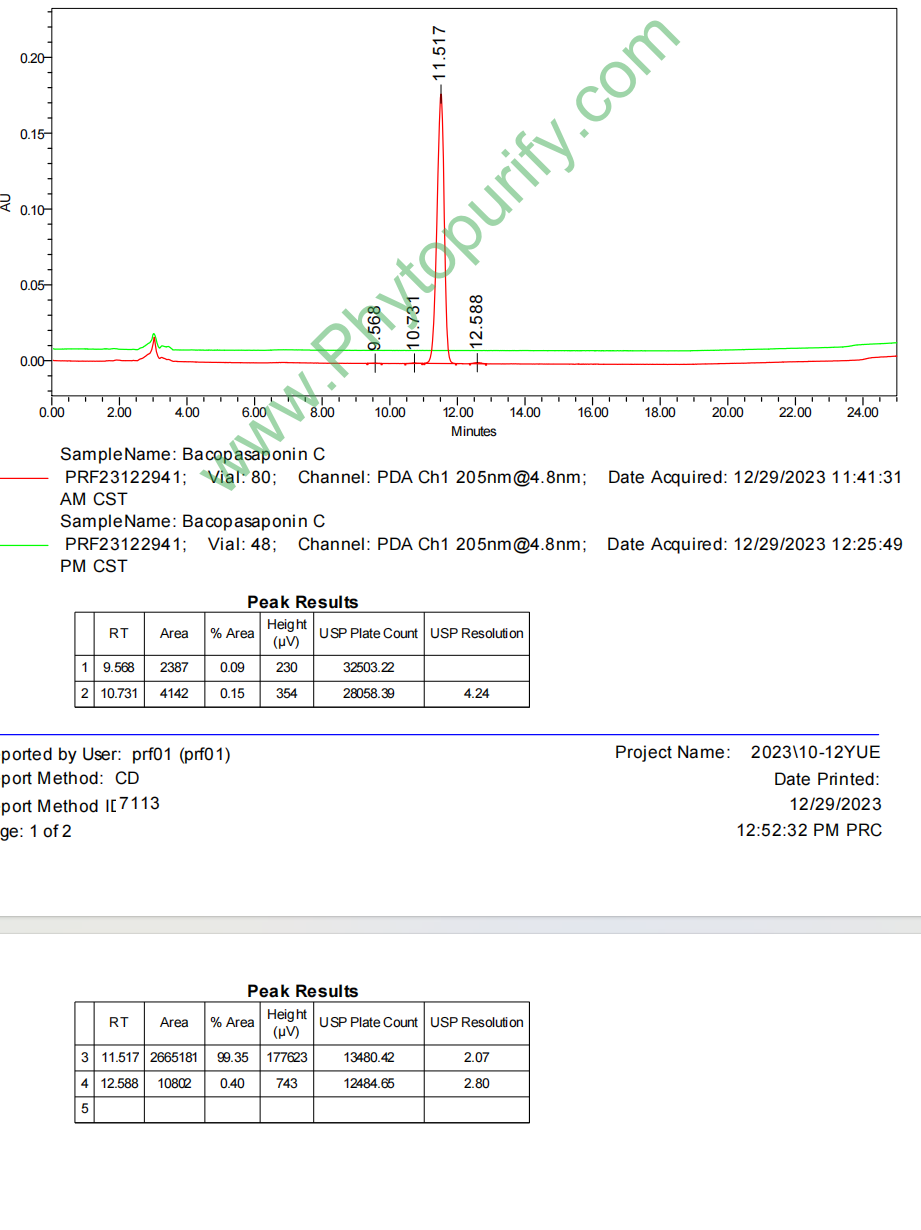The height and width of the screenshot is (1230, 921).
Task: Click the RT cell 10.731 in the table
Action: click(119, 694)
